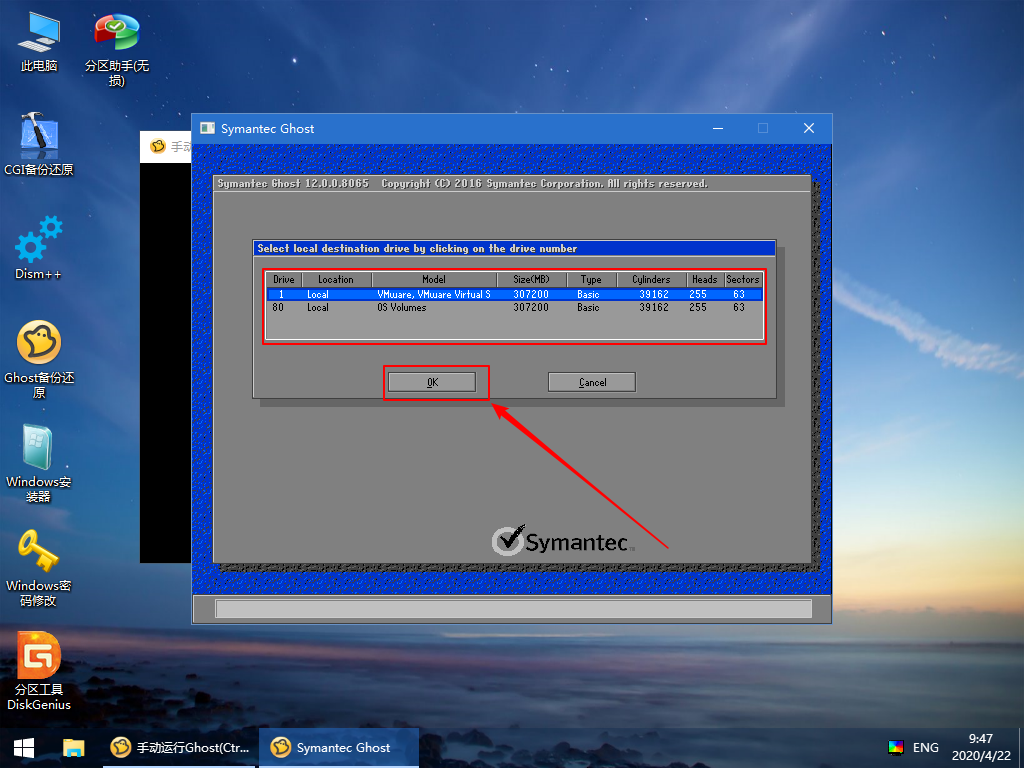Click the Drive column header
This screenshot has width=1024, height=768.
coord(283,280)
